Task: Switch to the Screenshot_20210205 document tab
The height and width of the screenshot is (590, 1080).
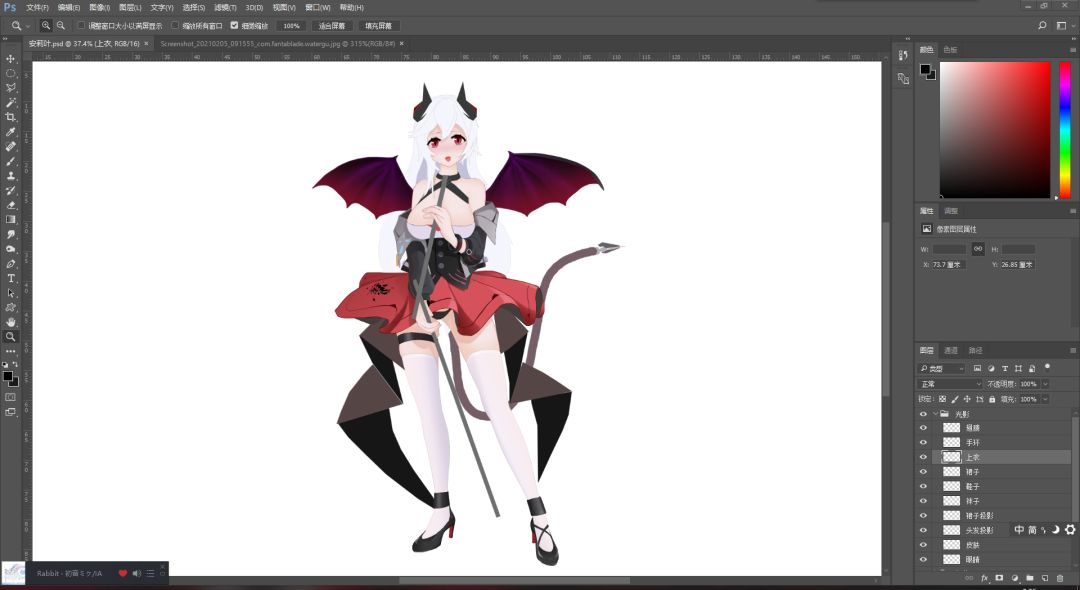Action: [278, 43]
